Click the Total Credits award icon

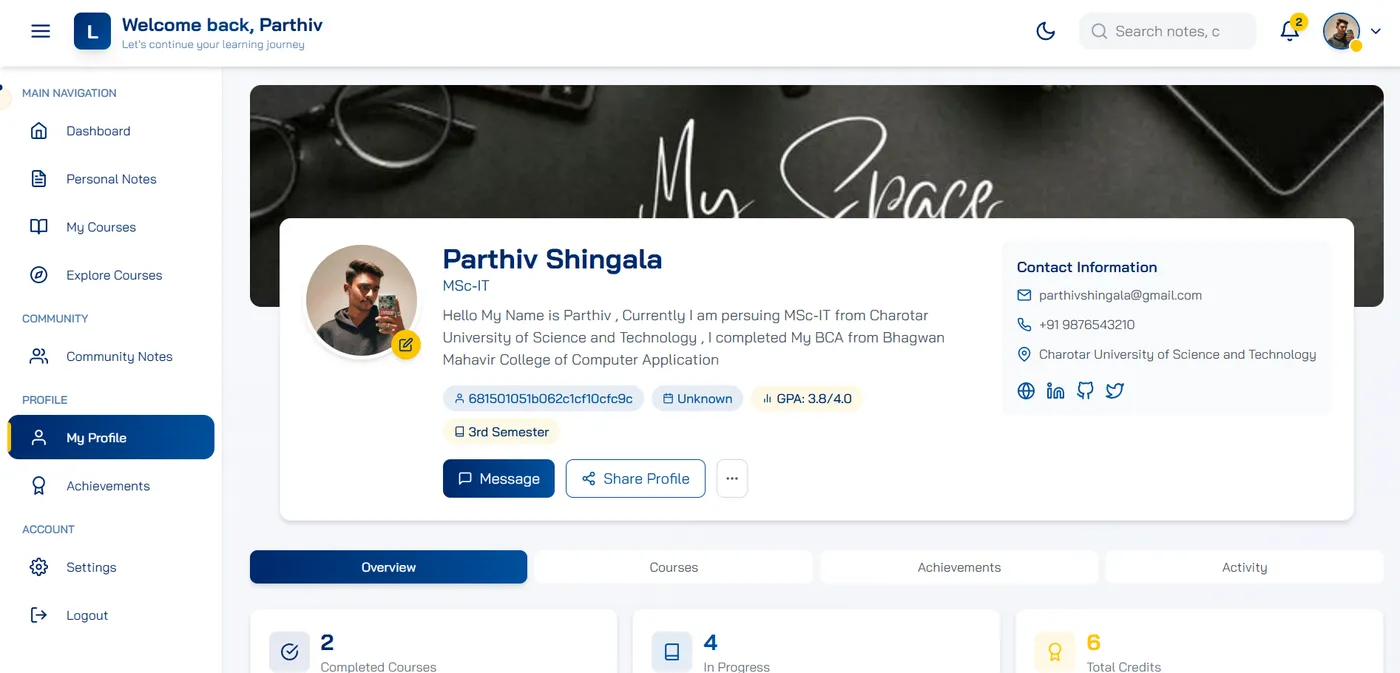1054,652
